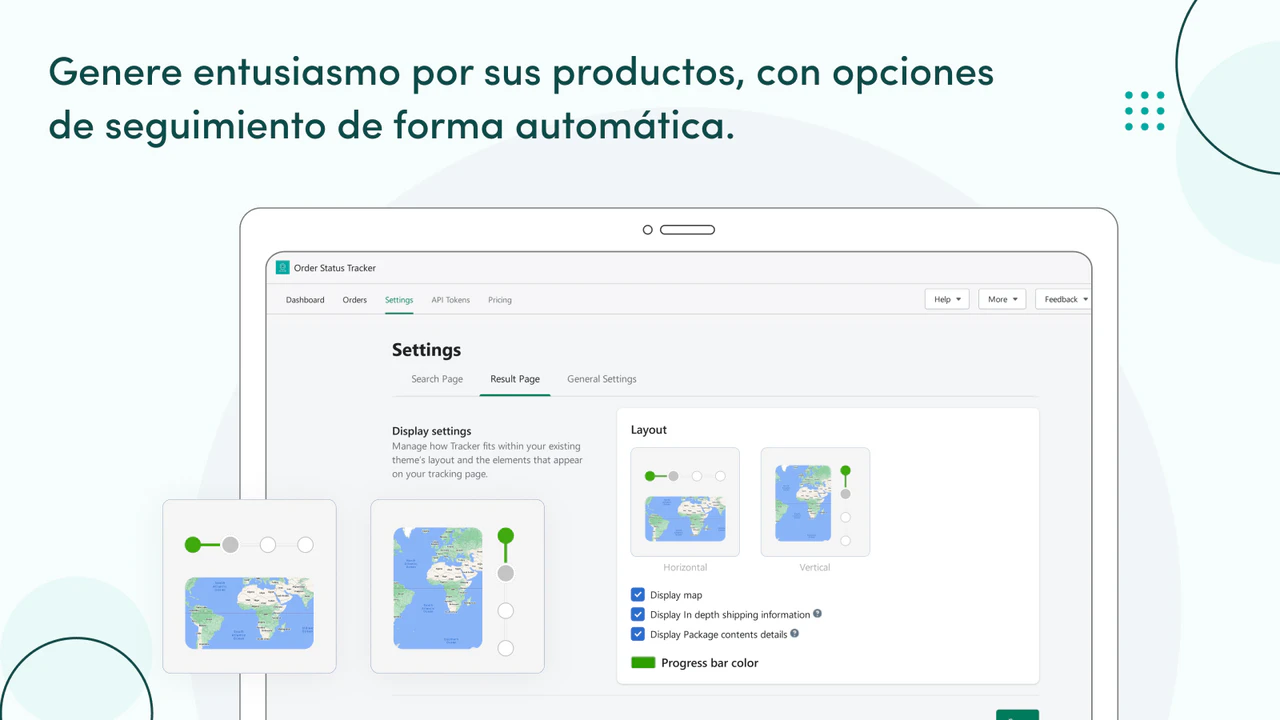This screenshot has height=720, width=1280.
Task: Toggle Display Package contents details checkbox
Action: tap(638, 634)
